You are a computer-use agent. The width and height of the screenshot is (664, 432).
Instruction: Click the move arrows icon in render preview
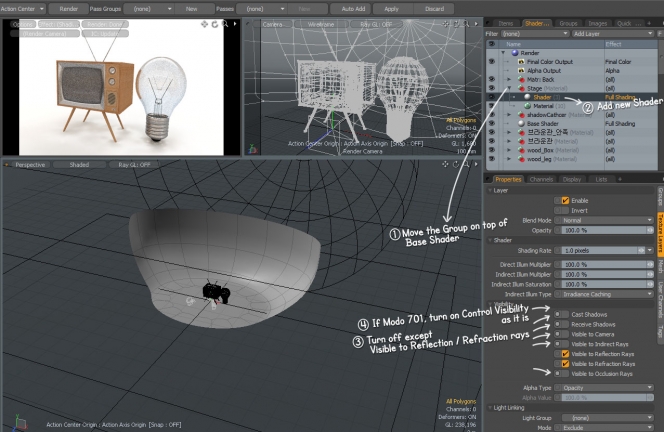tap(204, 23)
